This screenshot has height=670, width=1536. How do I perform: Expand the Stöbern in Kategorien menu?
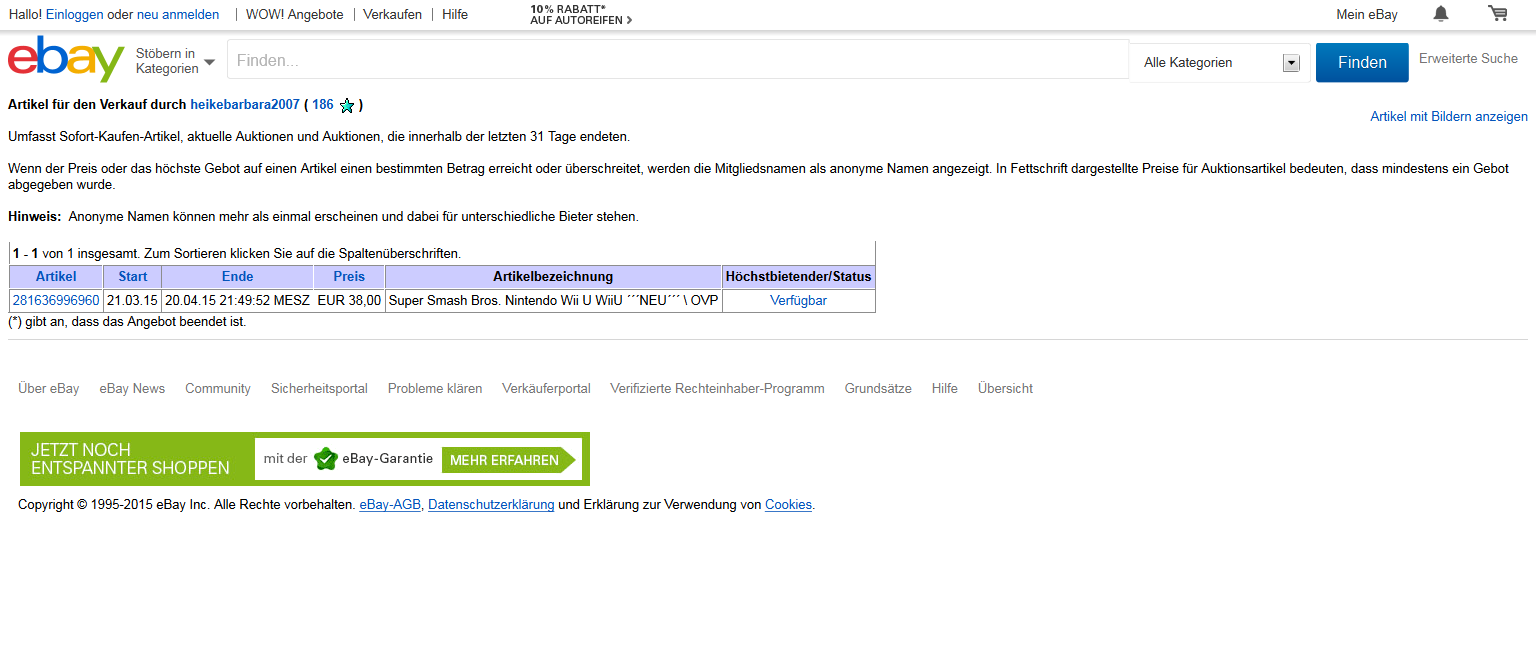[175, 61]
